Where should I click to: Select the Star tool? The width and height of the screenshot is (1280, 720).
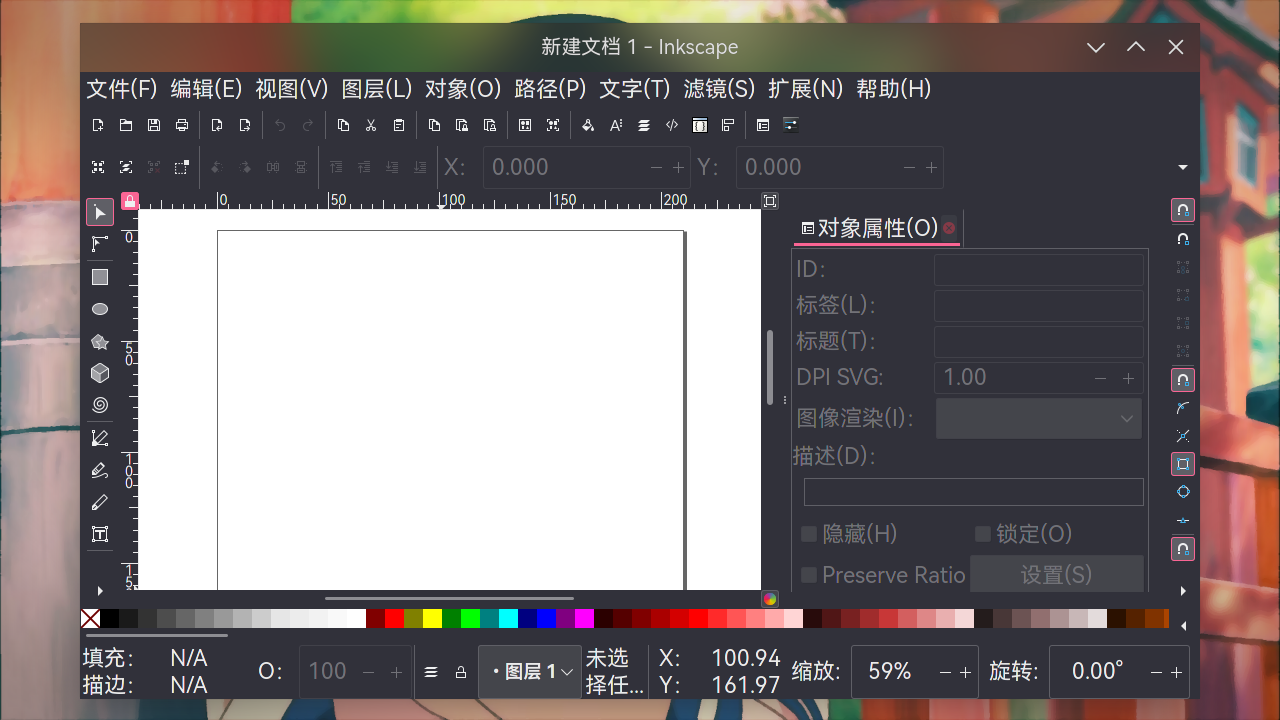(99, 341)
